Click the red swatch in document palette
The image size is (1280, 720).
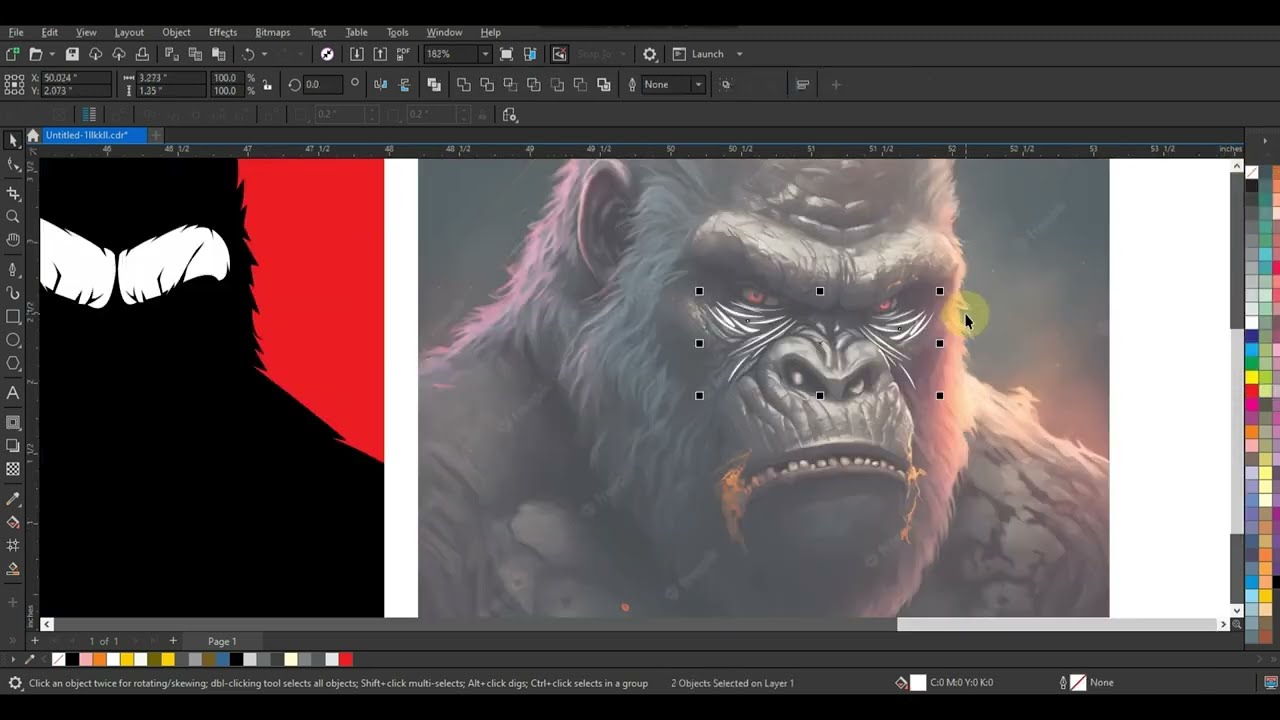[x=346, y=659]
